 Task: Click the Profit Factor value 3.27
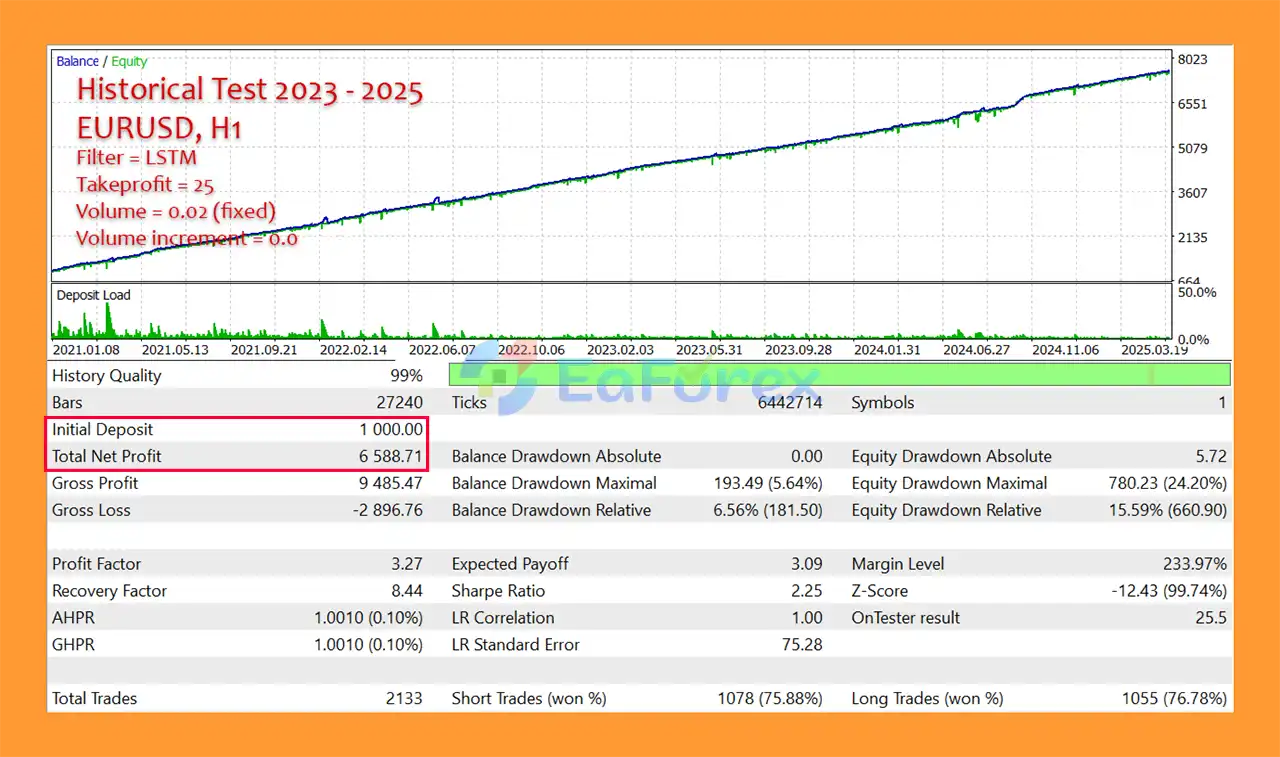pyautogui.click(x=406, y=564)
